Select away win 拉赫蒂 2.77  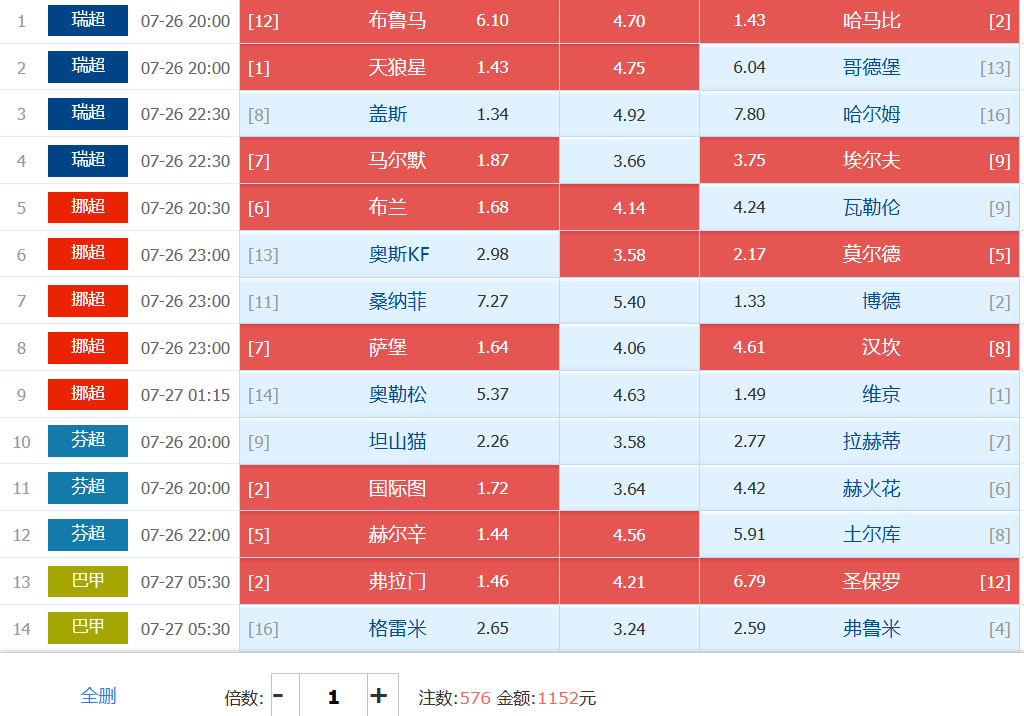click(x=859, y=442)
